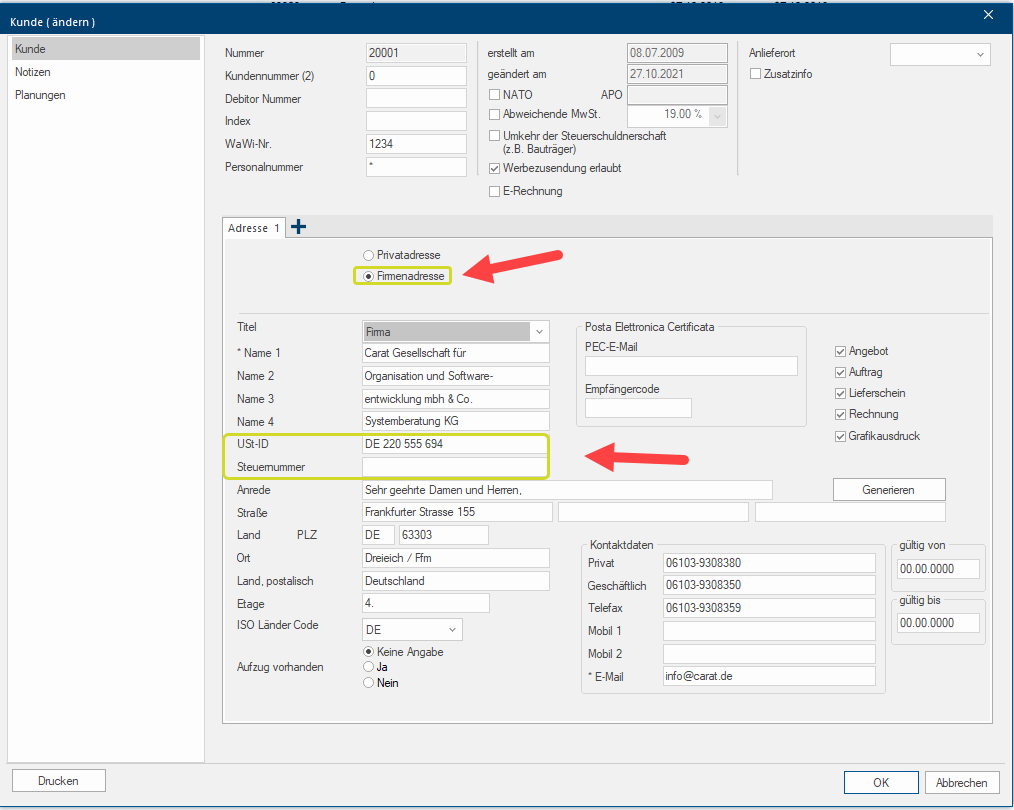
Task: Uncheck the Rechnung checkbox
Action: 841,414
